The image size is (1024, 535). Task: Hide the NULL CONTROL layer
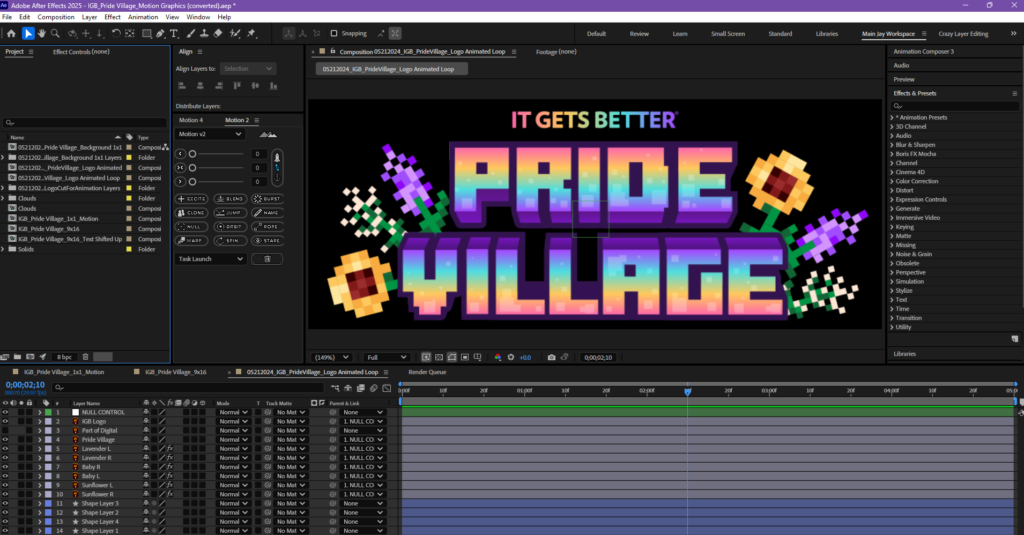pyautogui.click(x=5, y=413)
